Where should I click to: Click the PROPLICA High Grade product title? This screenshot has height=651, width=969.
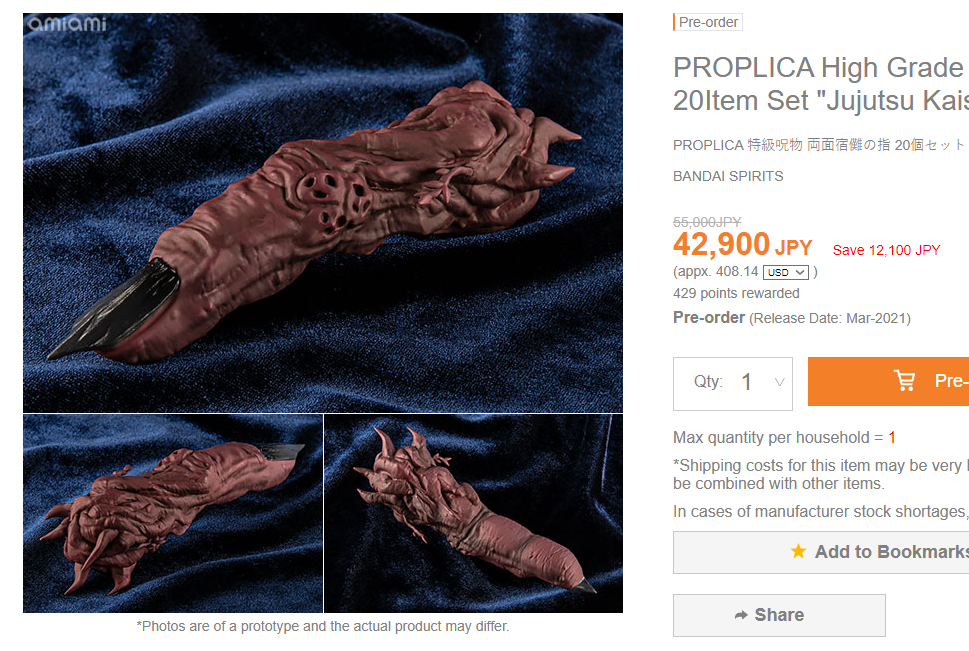click(821, 84)
